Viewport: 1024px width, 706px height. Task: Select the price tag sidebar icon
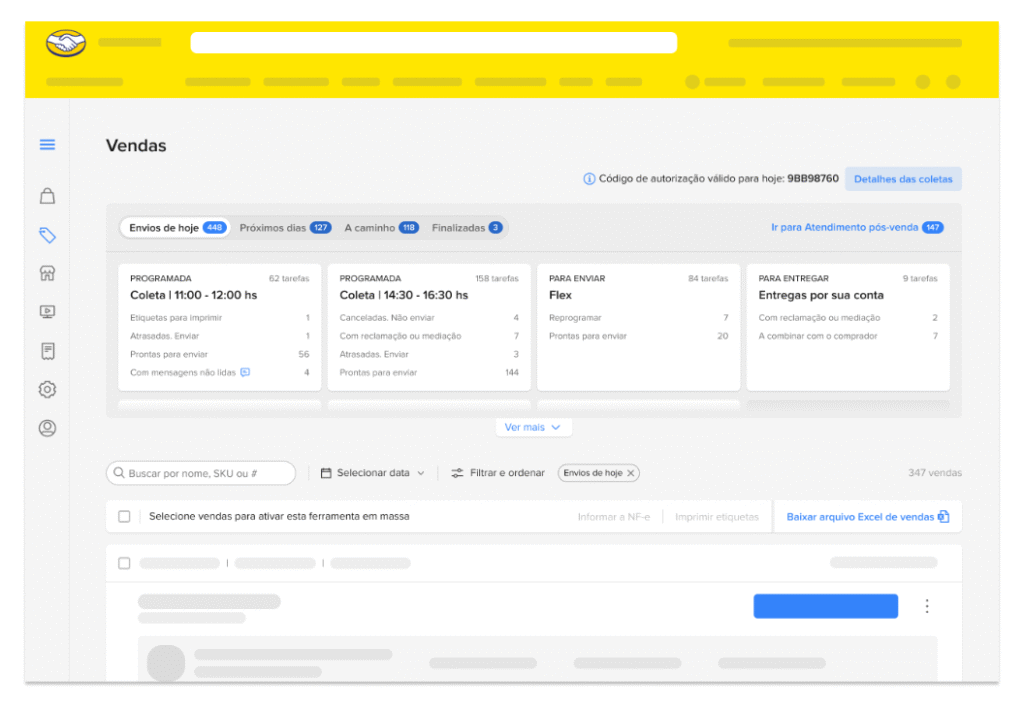click(x=47, y=235)
